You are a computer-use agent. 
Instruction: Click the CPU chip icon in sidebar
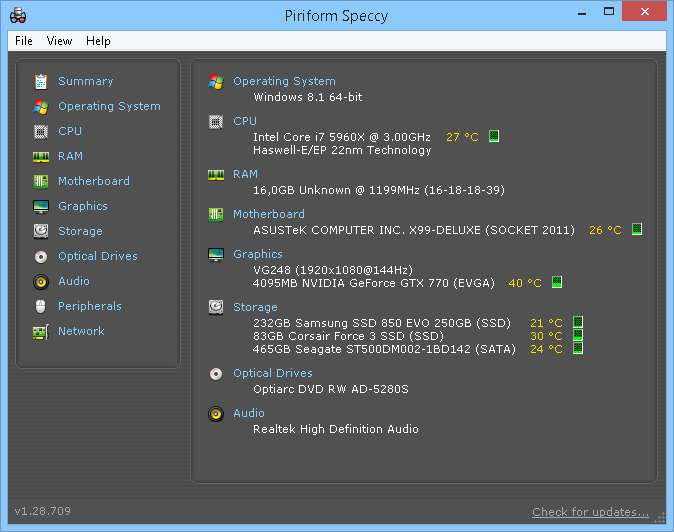(41, 131)
